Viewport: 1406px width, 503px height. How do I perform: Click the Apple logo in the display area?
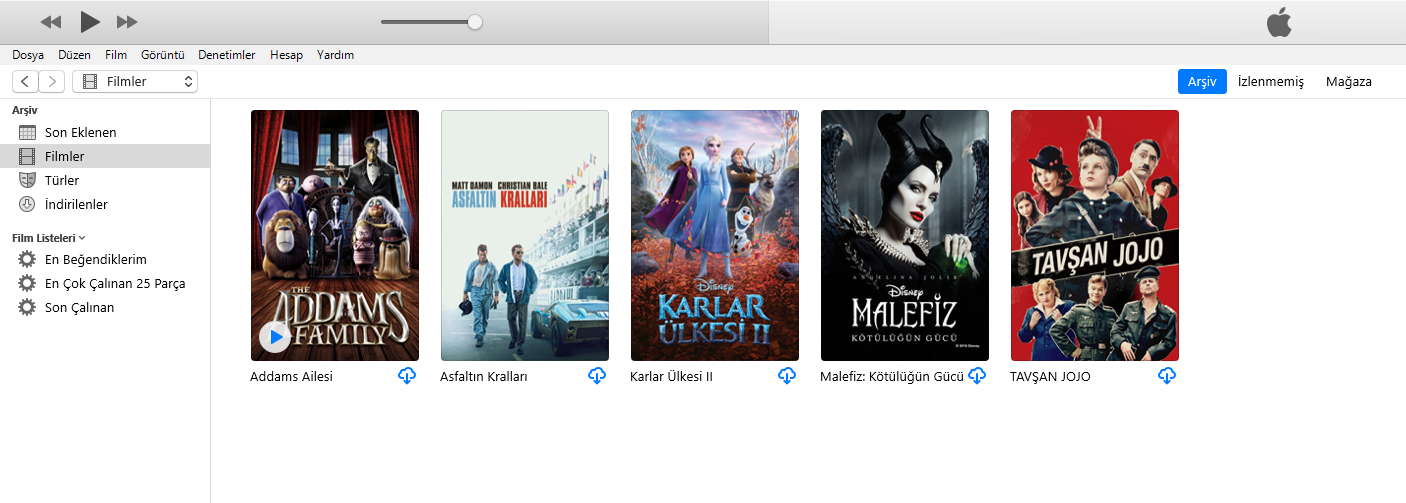click(1279, 22)
